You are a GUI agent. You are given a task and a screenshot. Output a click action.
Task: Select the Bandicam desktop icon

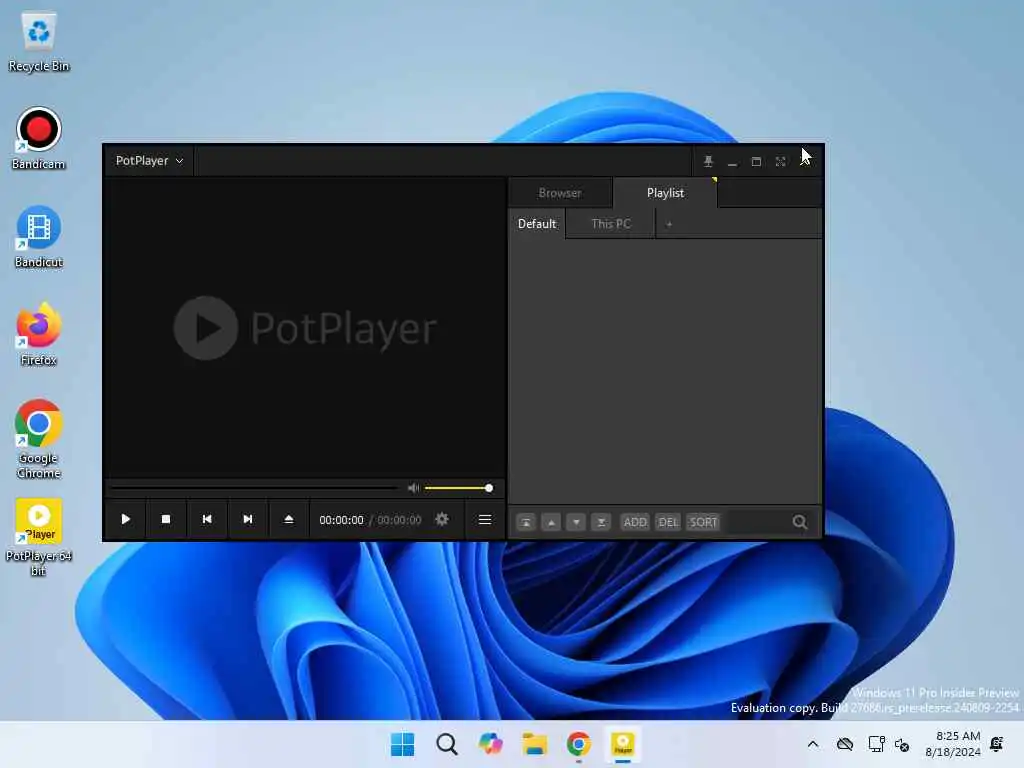(x=39, y=138)
